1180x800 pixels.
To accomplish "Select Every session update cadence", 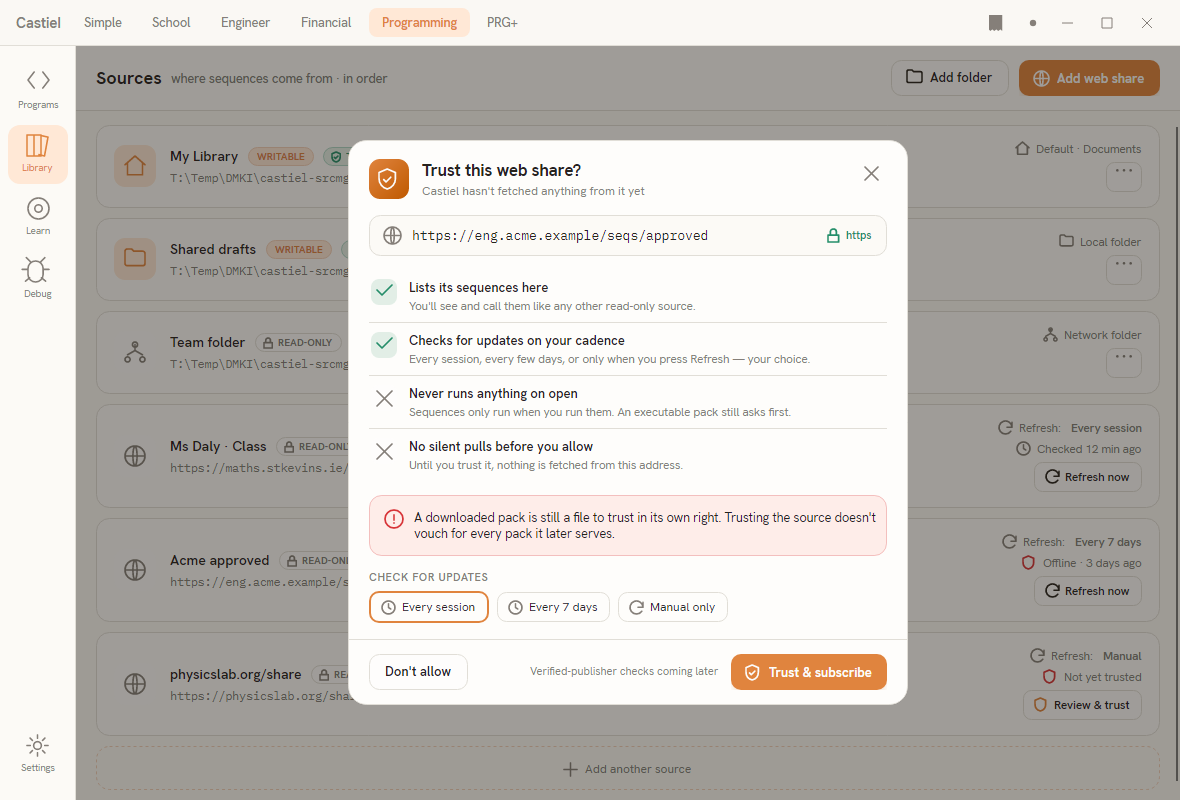I will click(428, 607).
